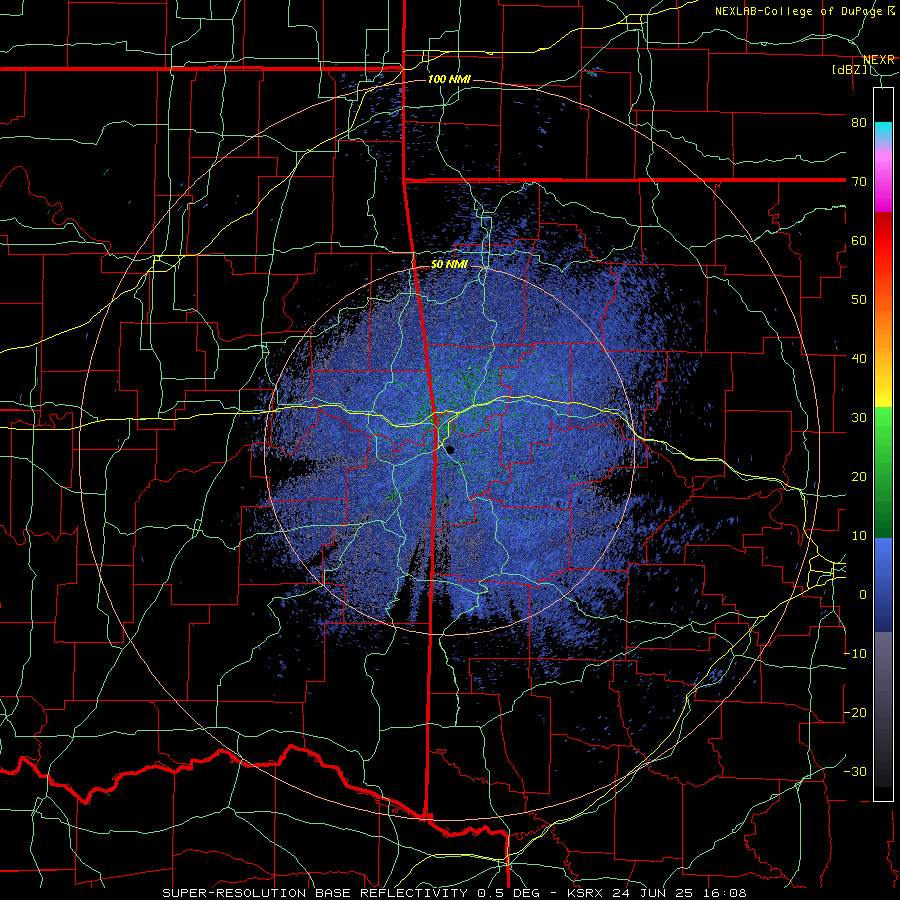
Task: Click the 10 value on the dBZ scale
Action: 859,536
